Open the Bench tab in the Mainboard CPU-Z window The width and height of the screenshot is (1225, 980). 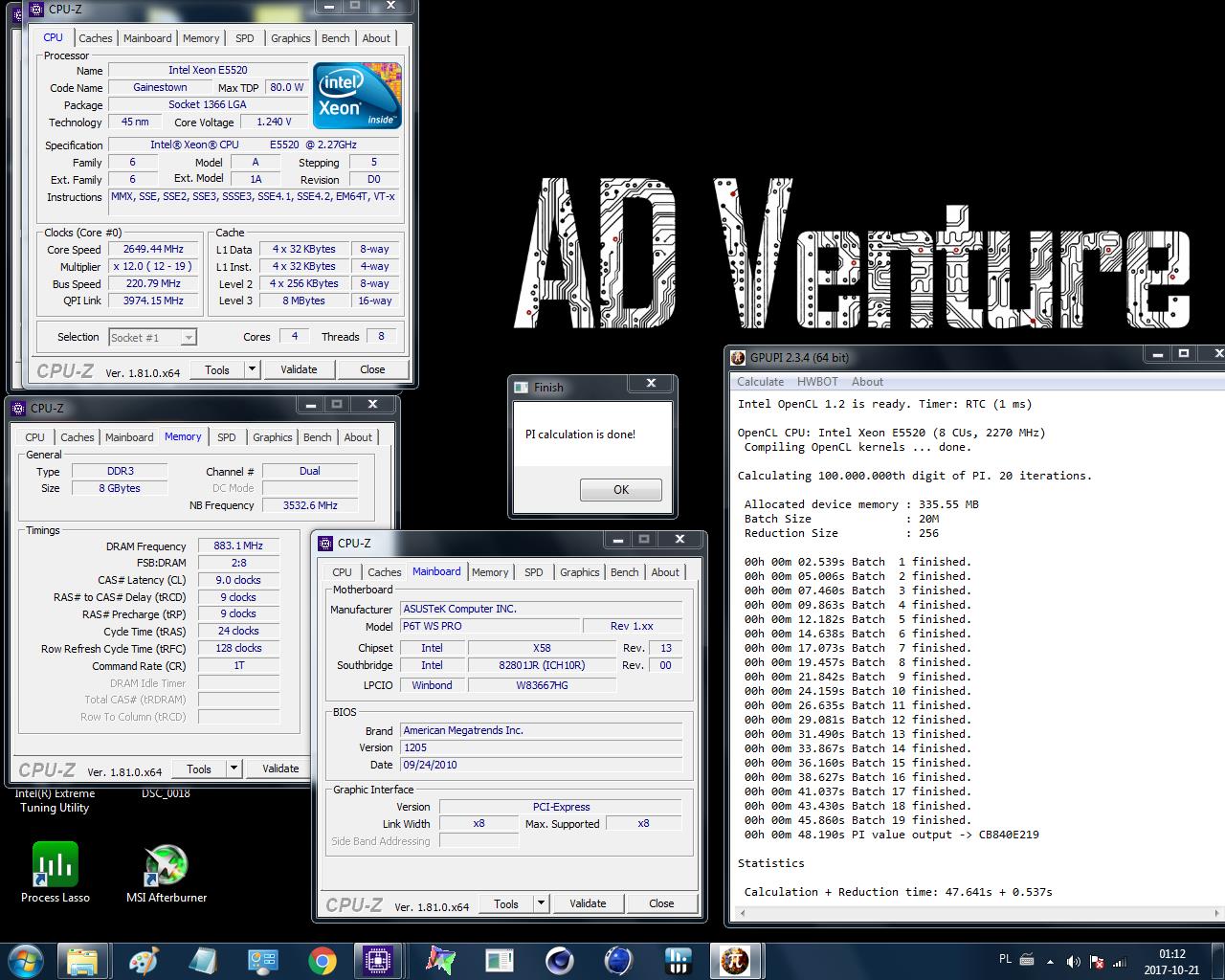point(624,572)
